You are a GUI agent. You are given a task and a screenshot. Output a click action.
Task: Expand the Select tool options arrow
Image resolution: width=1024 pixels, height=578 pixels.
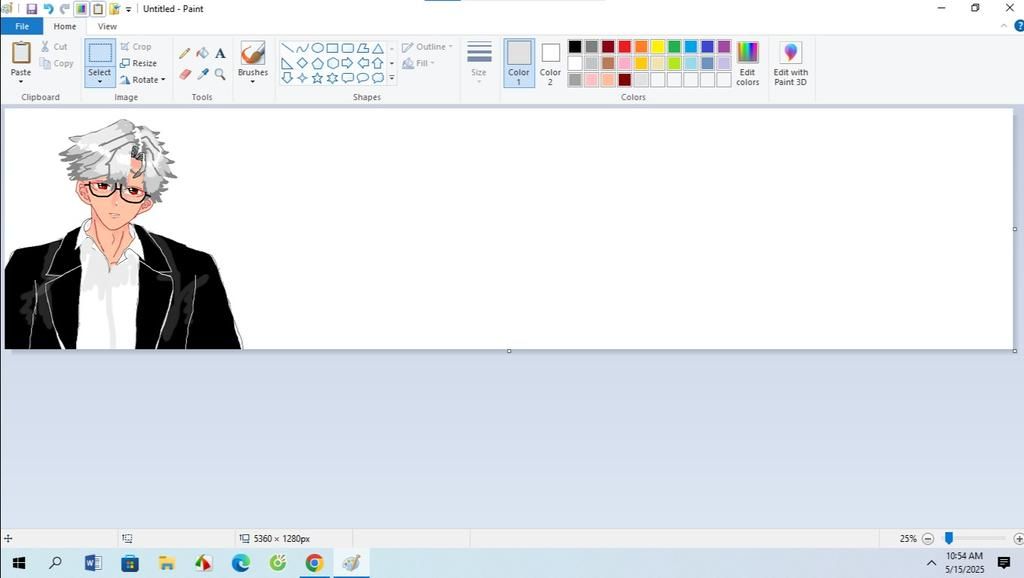(99, 82)
